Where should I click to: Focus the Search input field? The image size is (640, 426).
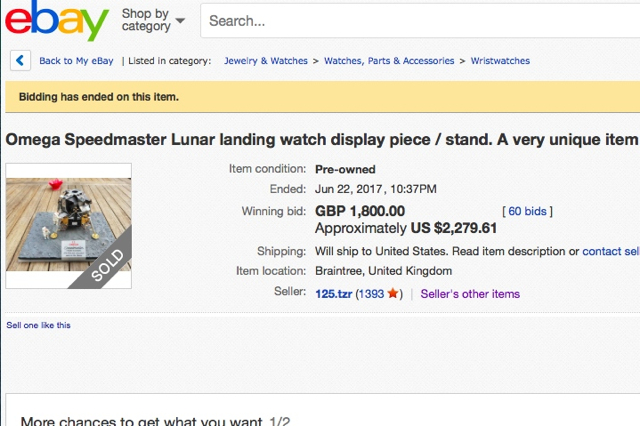(420, 21)
